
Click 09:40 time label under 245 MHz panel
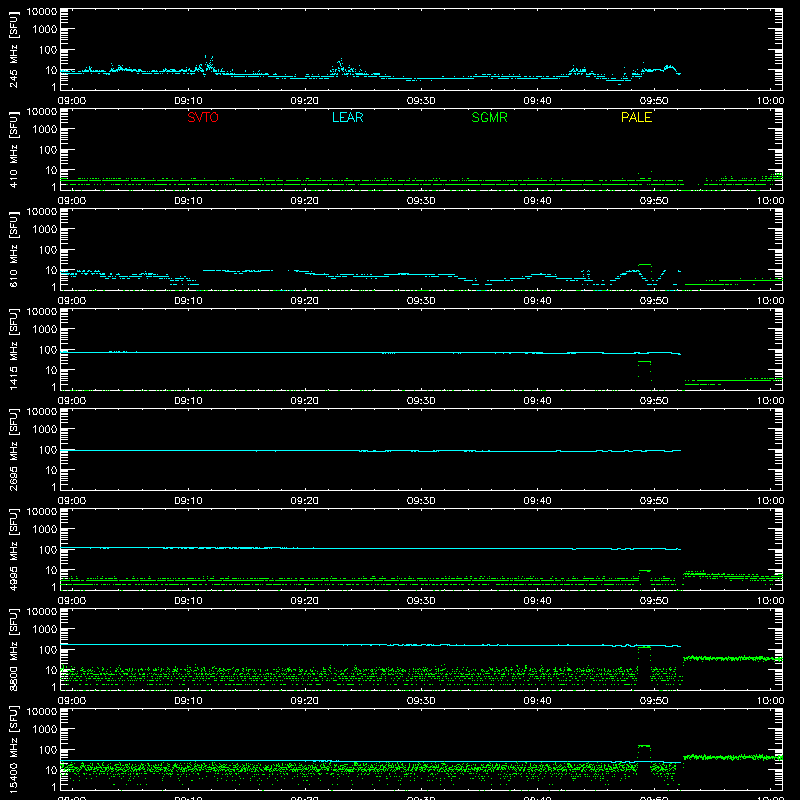pyautogui.click(x=537, y=101)
